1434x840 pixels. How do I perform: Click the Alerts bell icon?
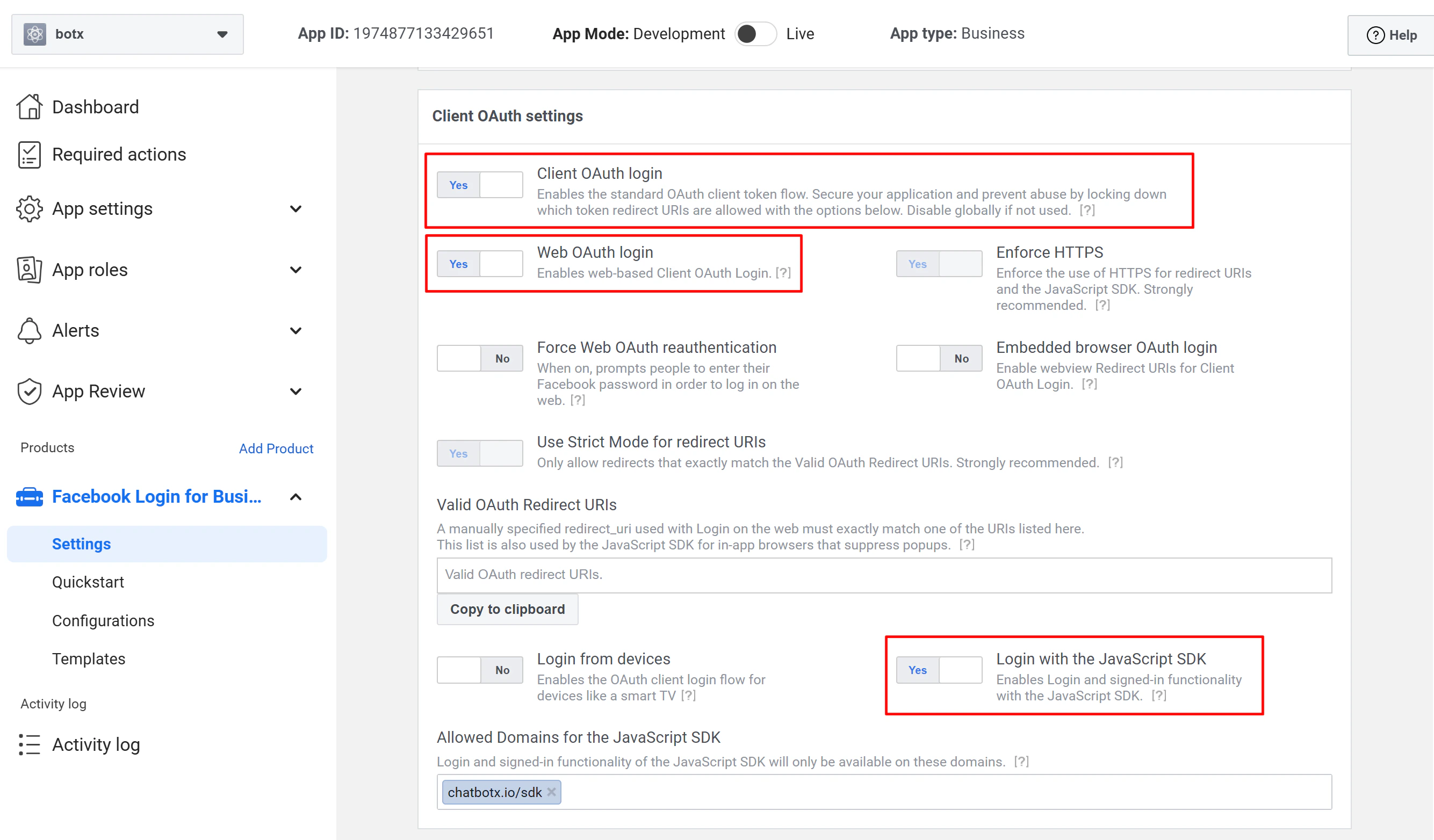click(x=29, y=330)
